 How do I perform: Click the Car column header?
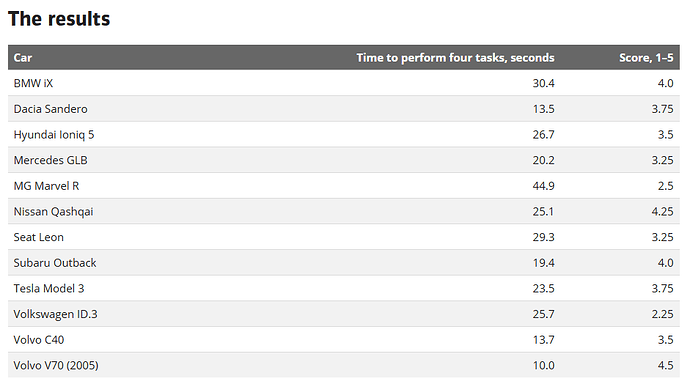(x=22, y=58)
